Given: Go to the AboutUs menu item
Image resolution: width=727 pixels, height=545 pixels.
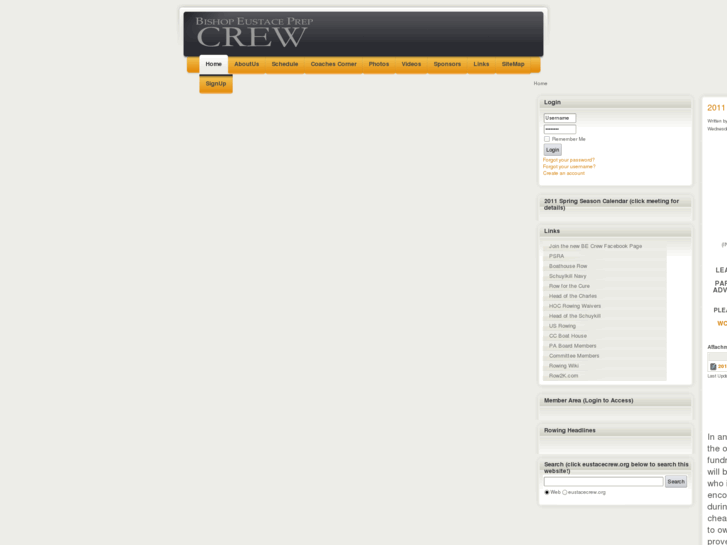Looking at the screenshot, I should 247,64.
